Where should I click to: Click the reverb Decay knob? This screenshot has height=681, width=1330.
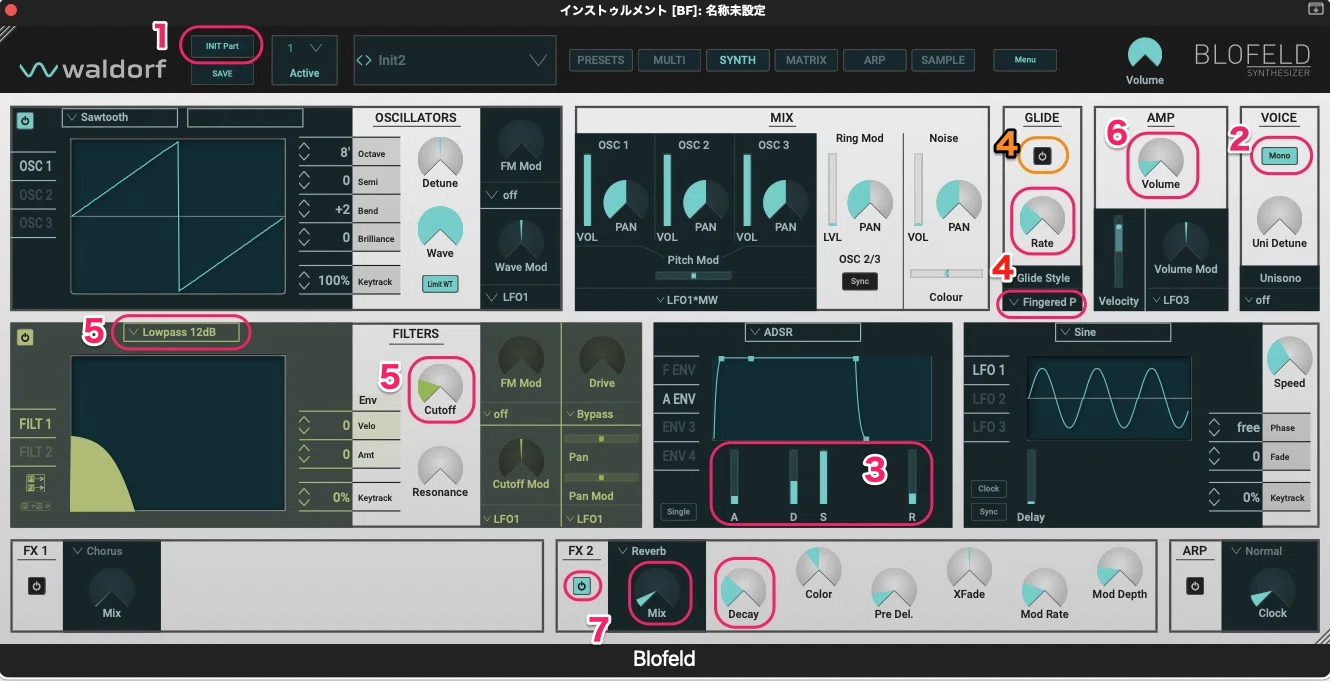click(x=743, y=591)
